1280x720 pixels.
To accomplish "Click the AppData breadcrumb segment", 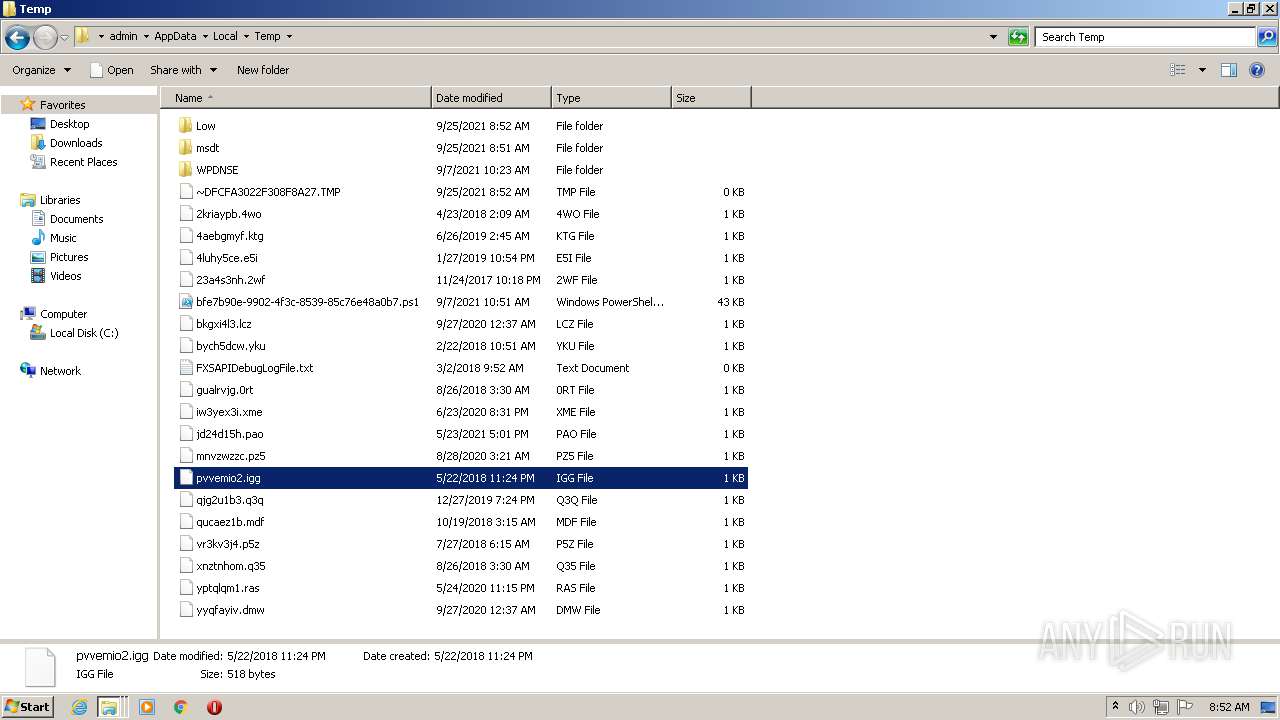I will (175, 37).
